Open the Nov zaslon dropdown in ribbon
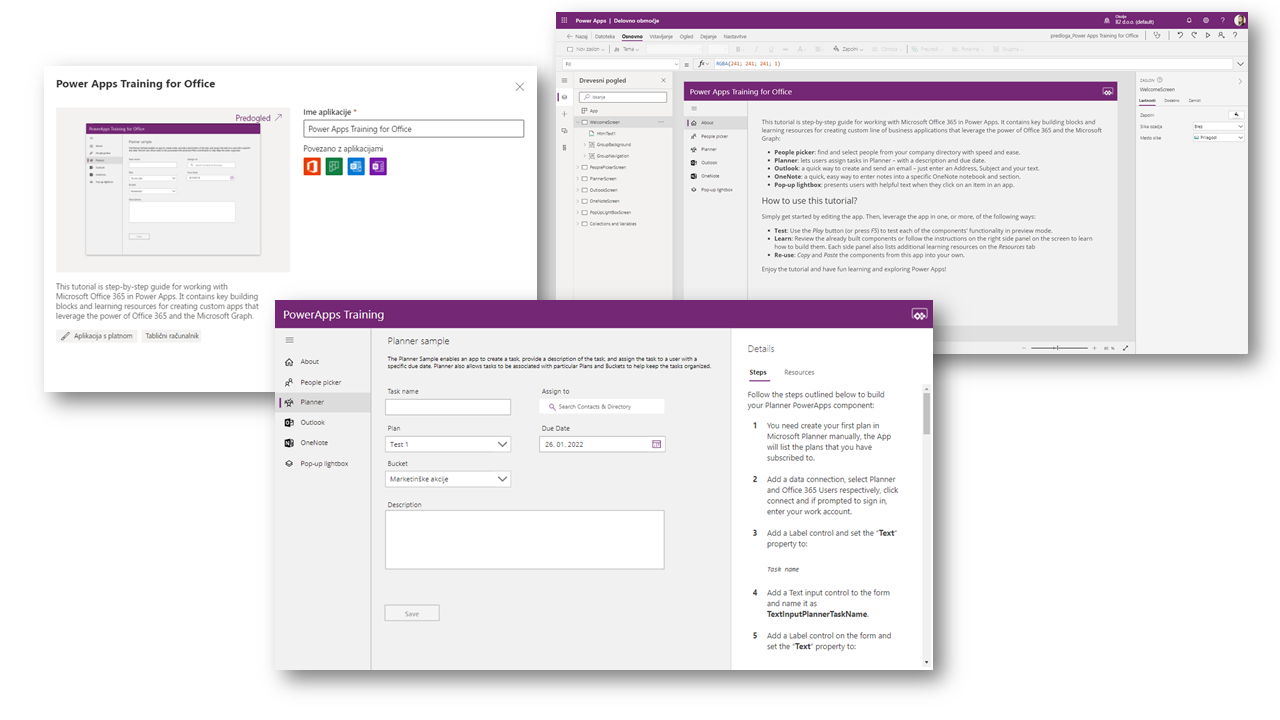 click(x=585, y=49)
